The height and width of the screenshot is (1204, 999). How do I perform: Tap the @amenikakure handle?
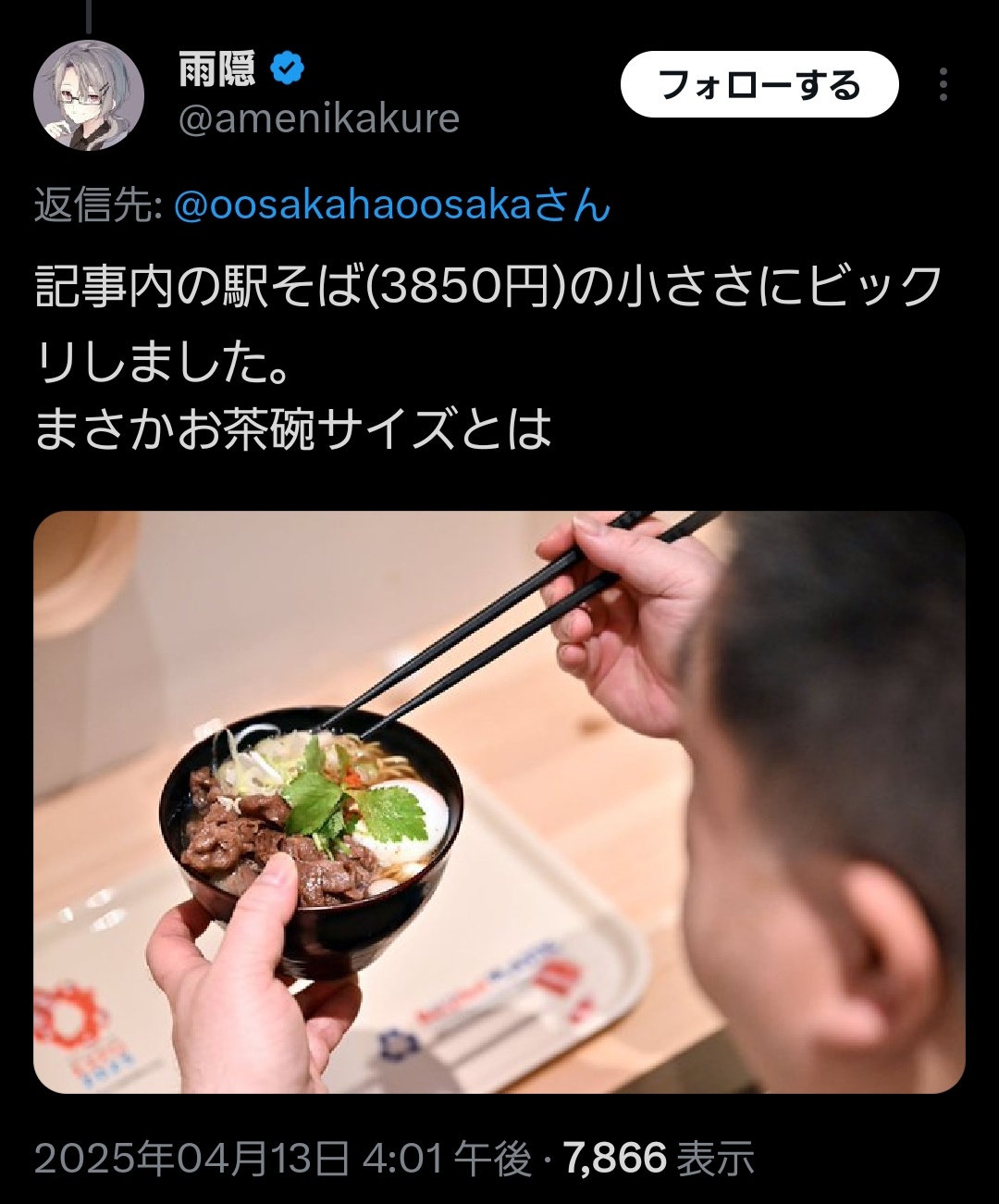[319, 118]
